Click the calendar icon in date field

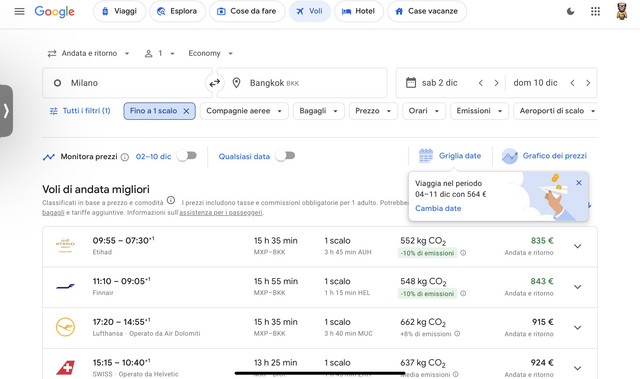pos(411,83)
